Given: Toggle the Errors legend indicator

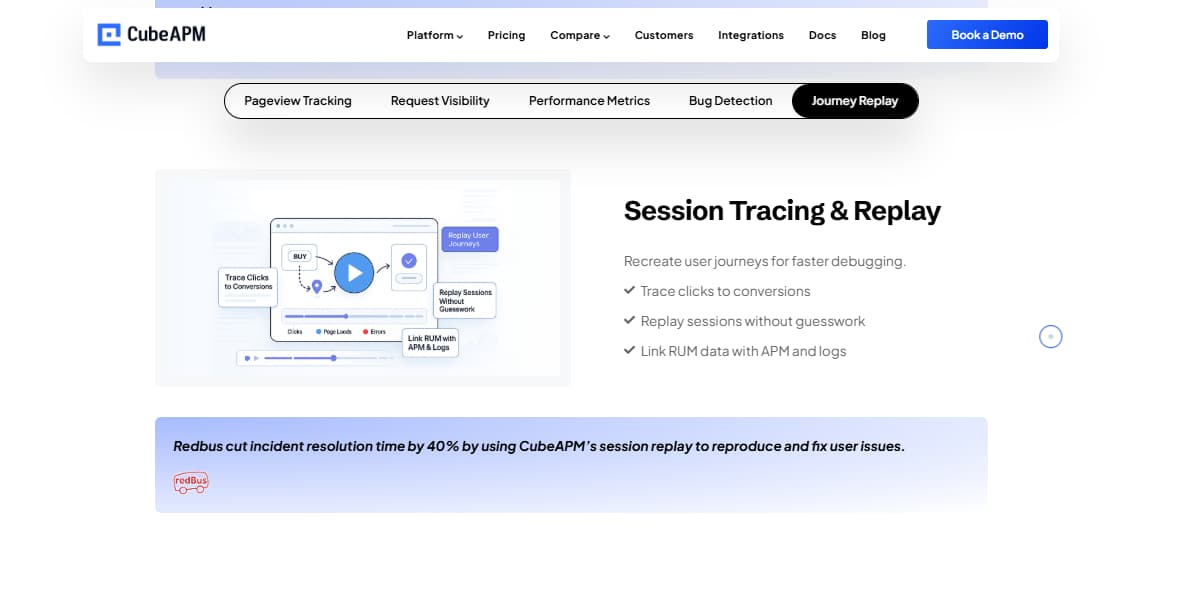Looking at the screenshot, I should coord(366,330).
